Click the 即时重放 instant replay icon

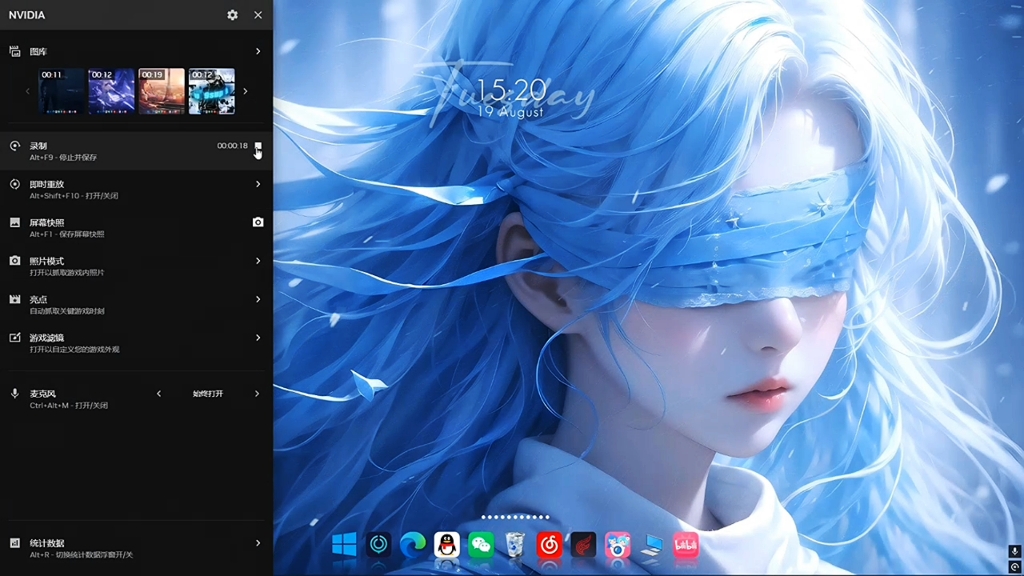14,184
